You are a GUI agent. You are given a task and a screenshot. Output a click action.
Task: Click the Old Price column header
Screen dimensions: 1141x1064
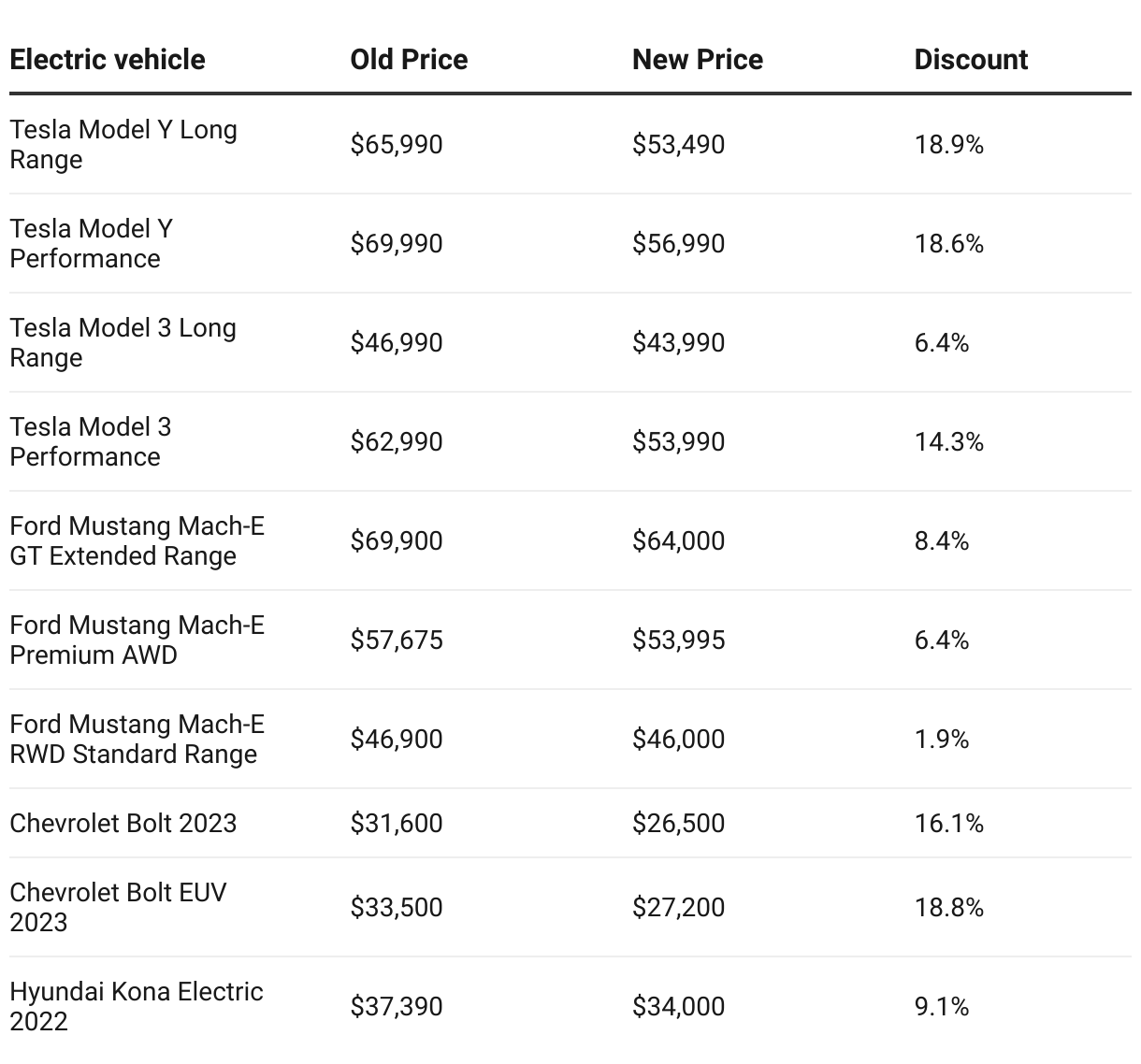coord(409,60)
